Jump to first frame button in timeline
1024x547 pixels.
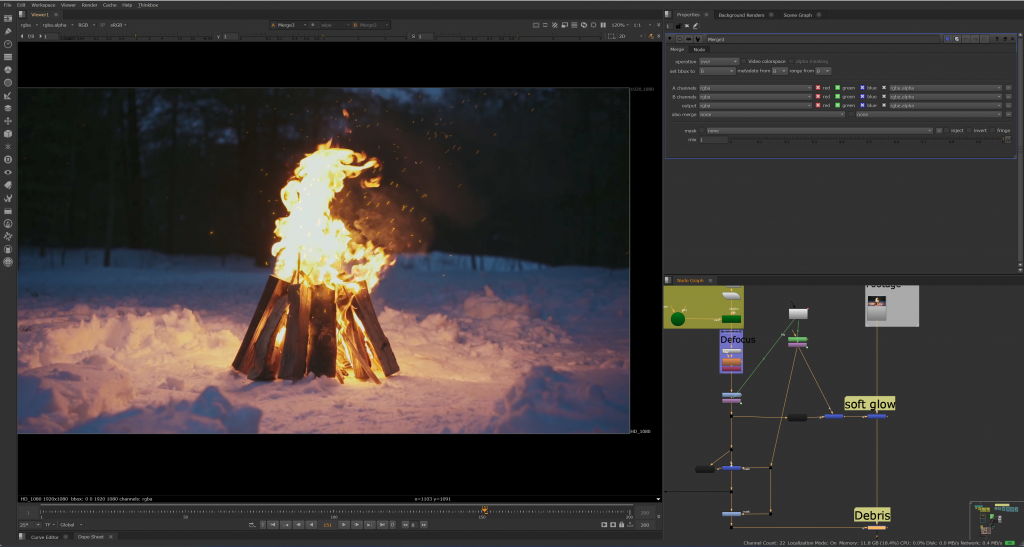pyautogui.click(x=274, y=524)
